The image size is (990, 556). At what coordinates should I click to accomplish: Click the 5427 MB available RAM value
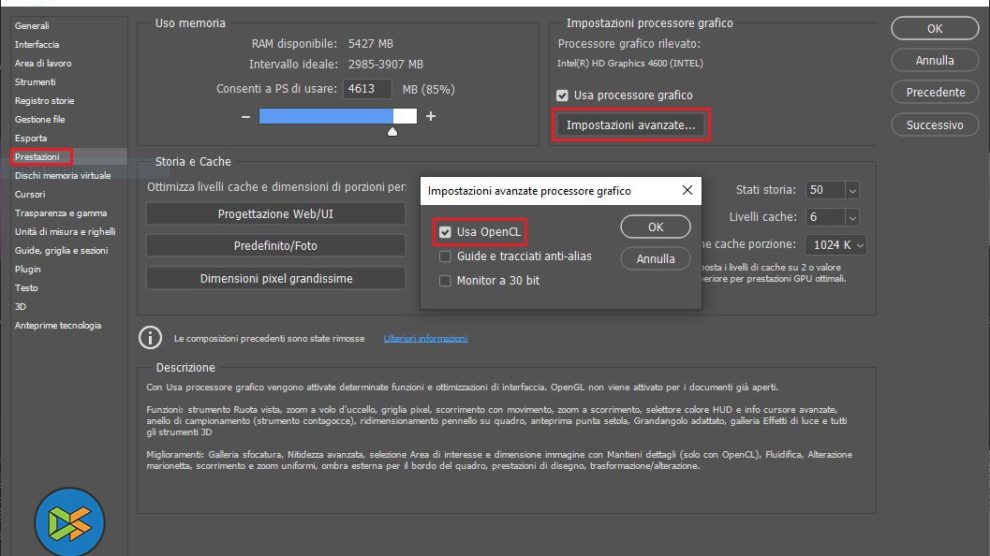(x=371, y=44)
